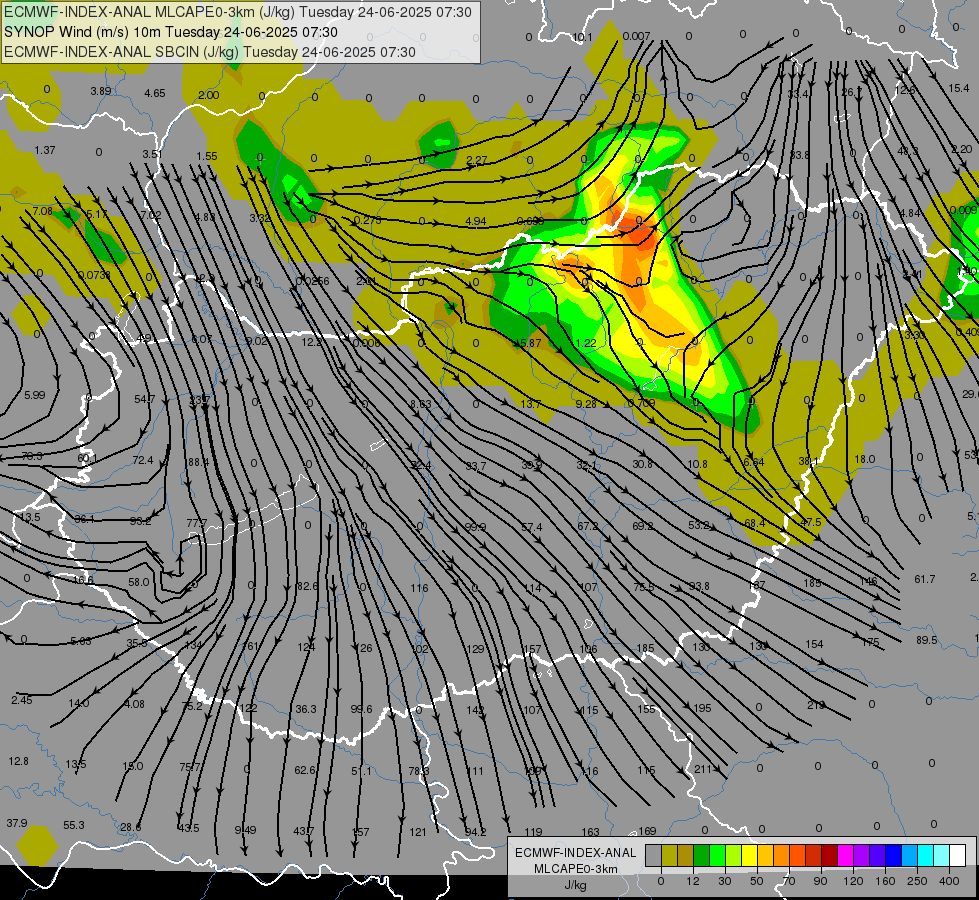The image size is (979, 900).
Task: Click the map value 0.273
Action: click(x=367, y=220)
